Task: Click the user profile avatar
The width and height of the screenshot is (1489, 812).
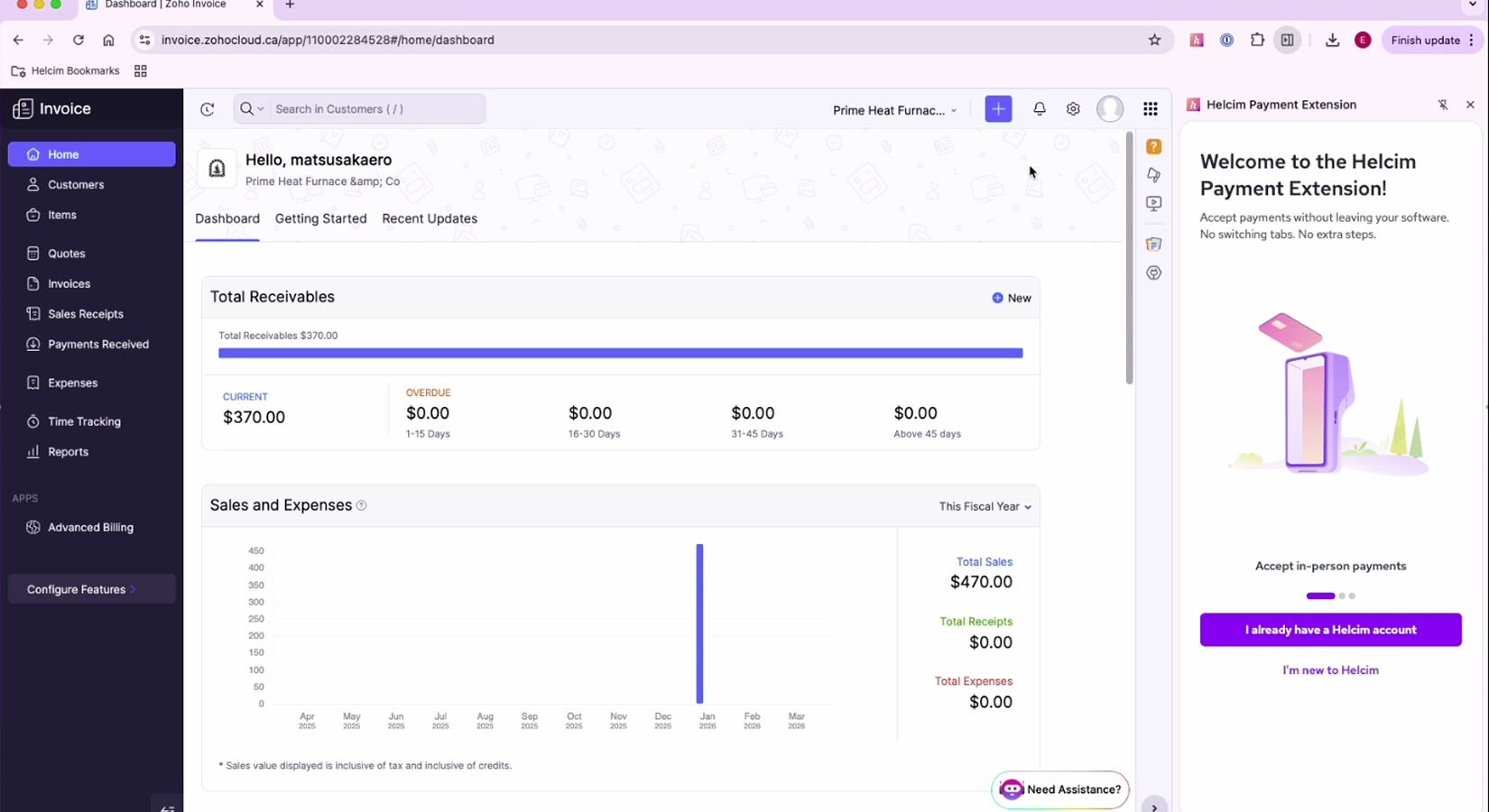Action: pos(1110,109)
